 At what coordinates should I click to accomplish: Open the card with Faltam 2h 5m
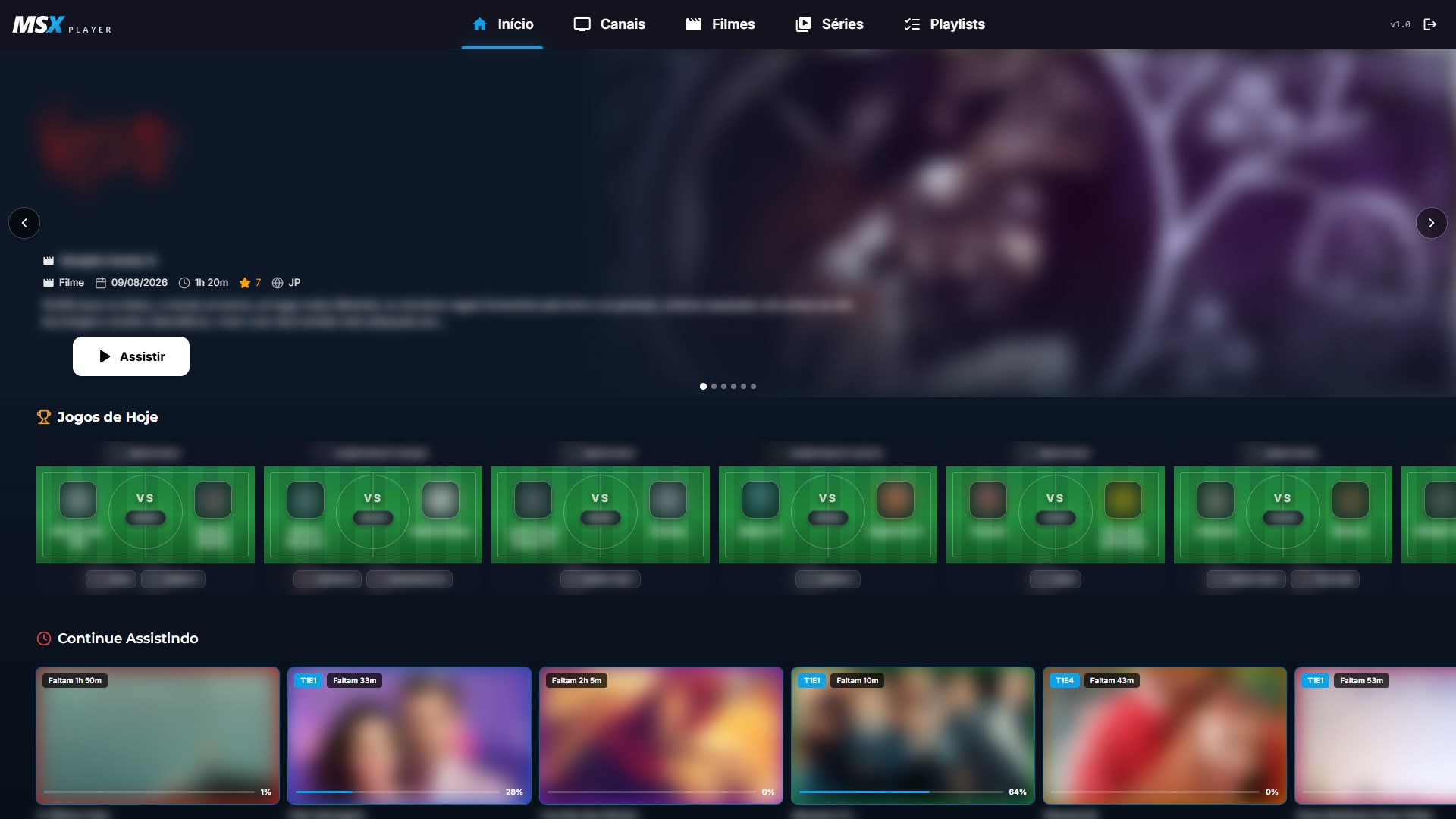pos(661,735)
